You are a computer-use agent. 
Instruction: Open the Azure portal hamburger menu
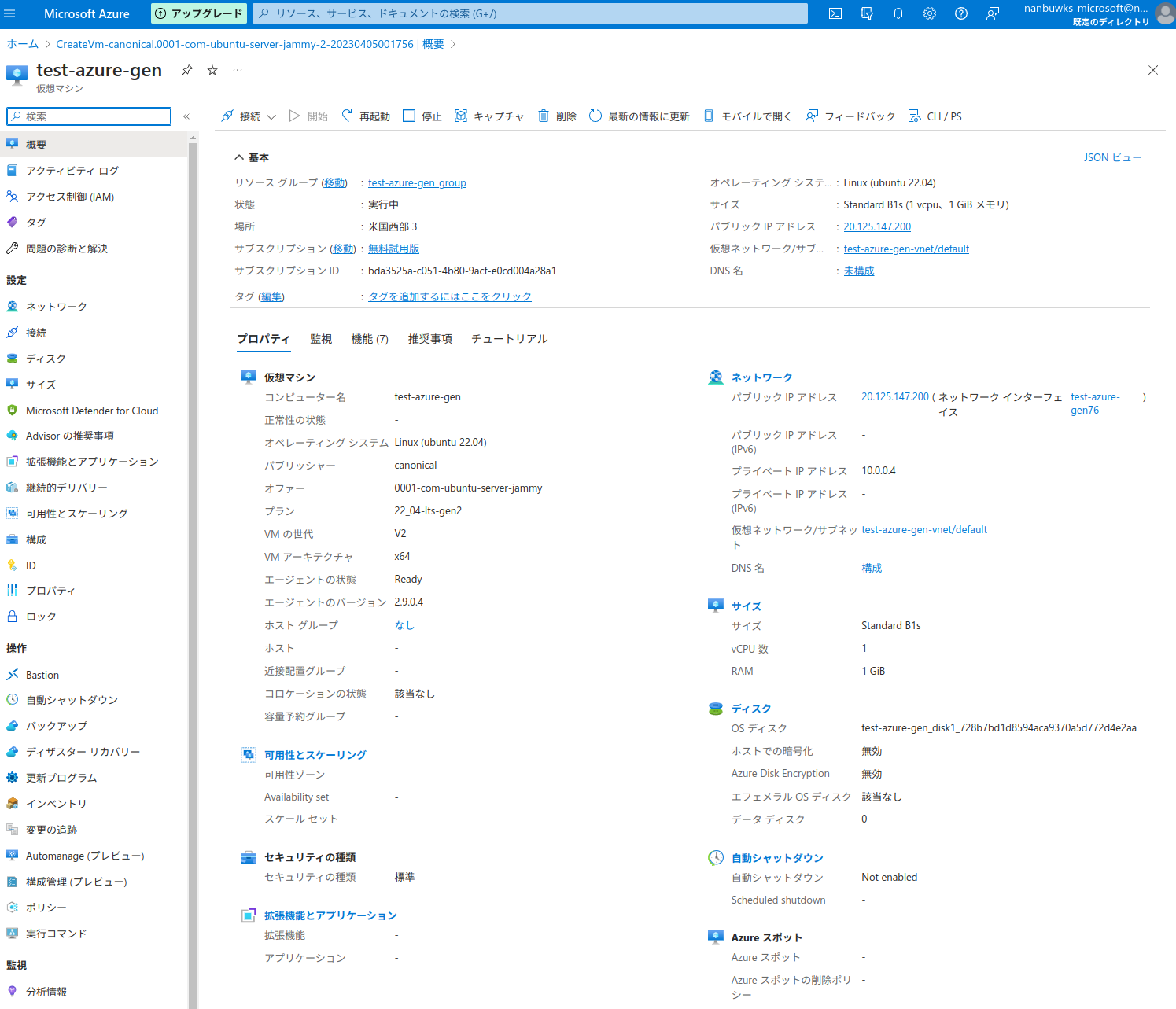click(10, 13)
